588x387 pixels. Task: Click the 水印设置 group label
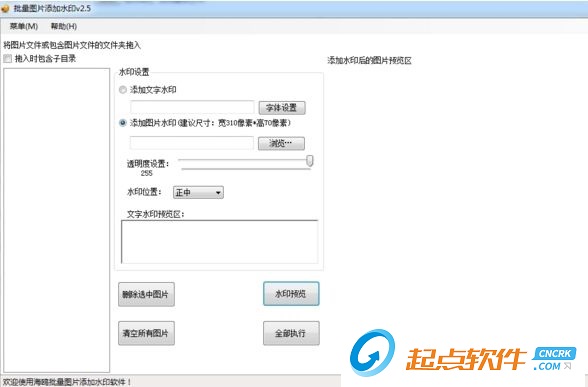[134, 72]
